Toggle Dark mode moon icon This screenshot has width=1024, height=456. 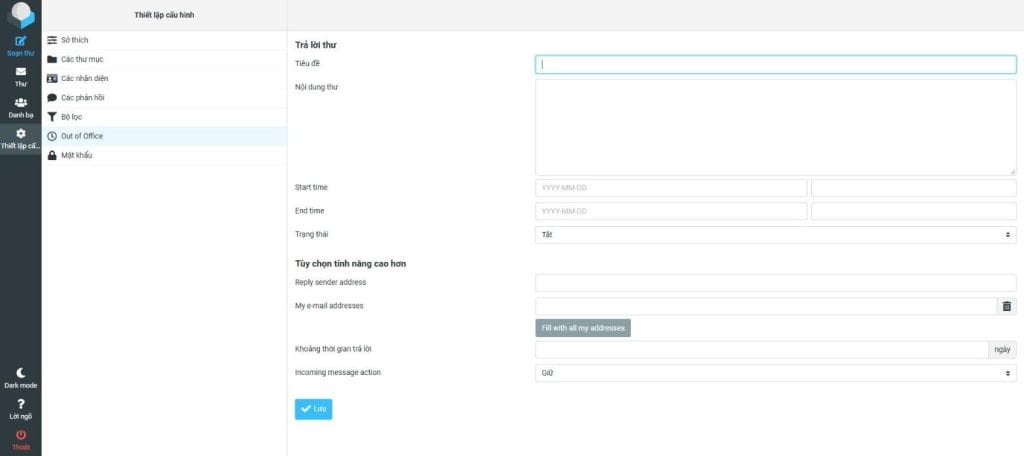21,372
